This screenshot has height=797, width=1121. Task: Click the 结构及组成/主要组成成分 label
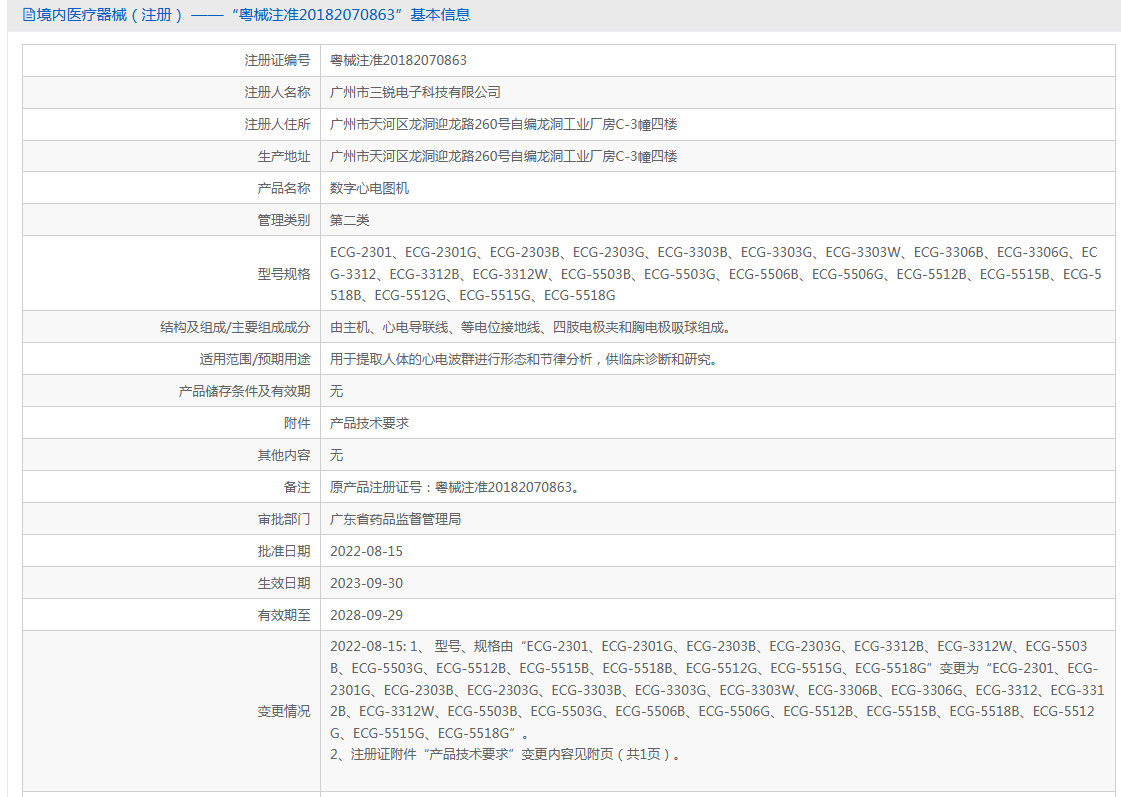point(235,327)
